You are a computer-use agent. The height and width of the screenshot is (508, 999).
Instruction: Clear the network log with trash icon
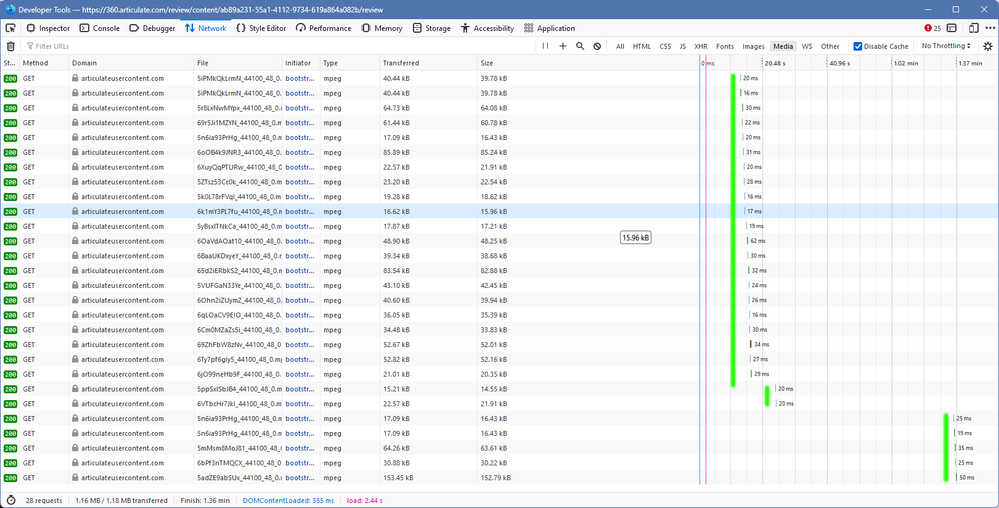(11, 46)
